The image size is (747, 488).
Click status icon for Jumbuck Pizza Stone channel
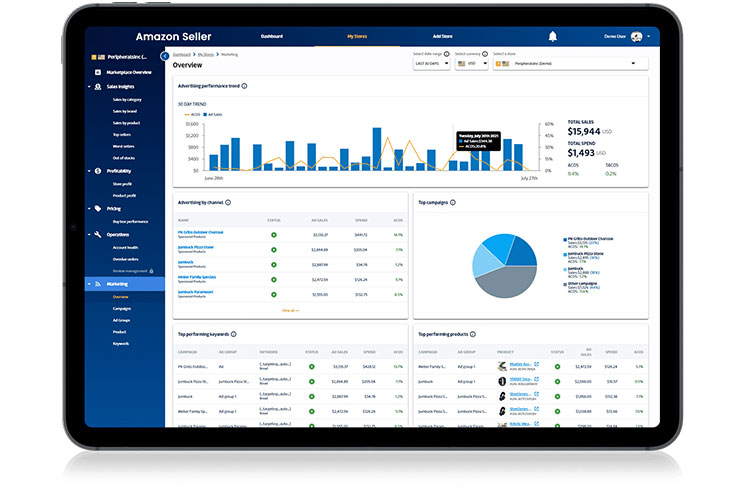point(274,250)
